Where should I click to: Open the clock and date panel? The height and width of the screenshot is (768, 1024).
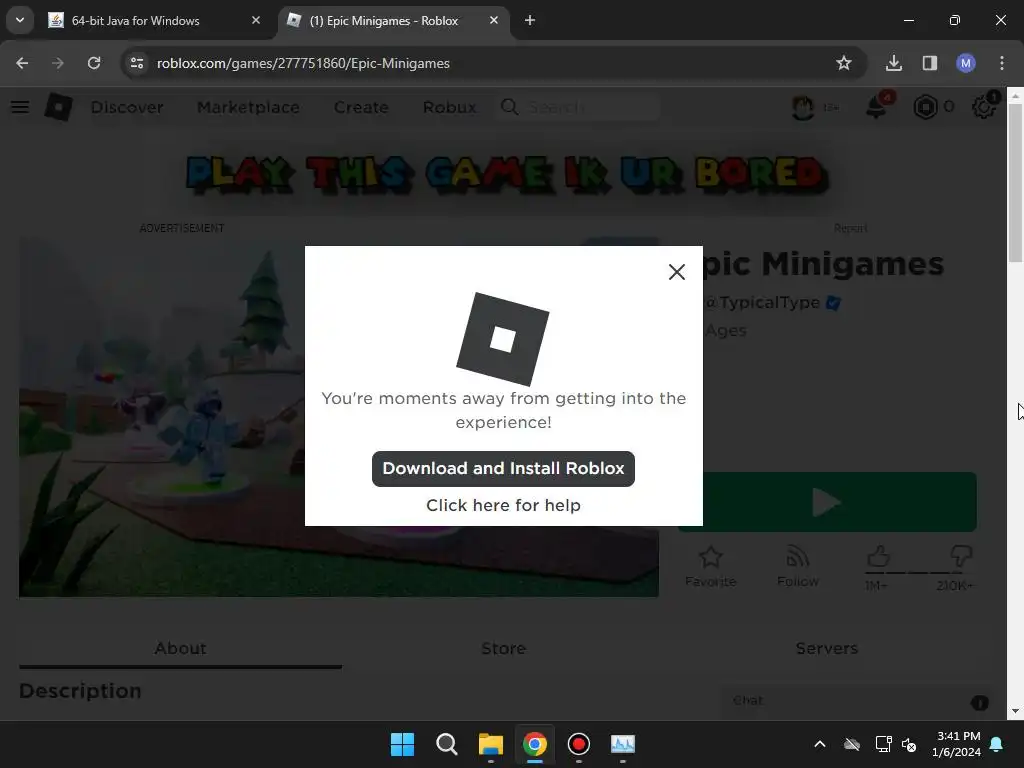coord(956,744)
